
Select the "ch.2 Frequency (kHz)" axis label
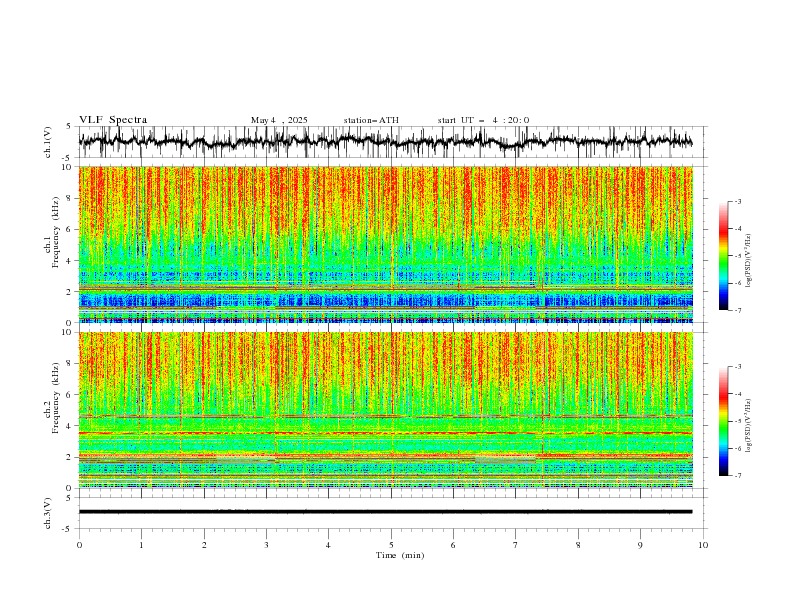[x=52, y=397]
